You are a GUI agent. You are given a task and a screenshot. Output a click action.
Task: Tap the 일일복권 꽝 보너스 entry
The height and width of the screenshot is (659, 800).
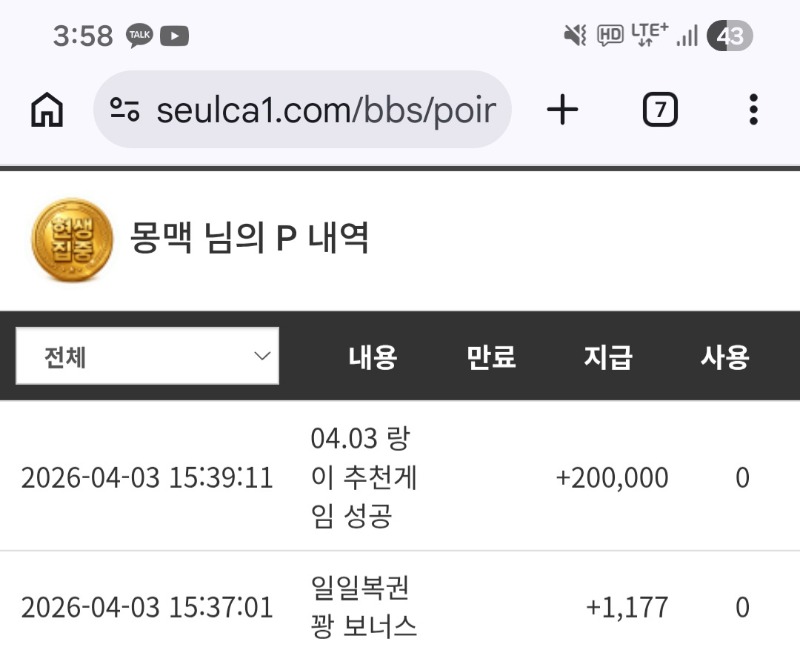[x=364, y=607]
